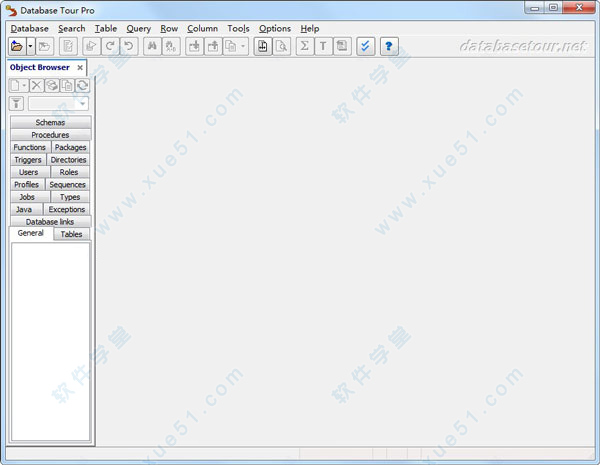Open the Copy data dropdown arrow
The width and height of the screenshot is (600, 465).
click(243, 47)
